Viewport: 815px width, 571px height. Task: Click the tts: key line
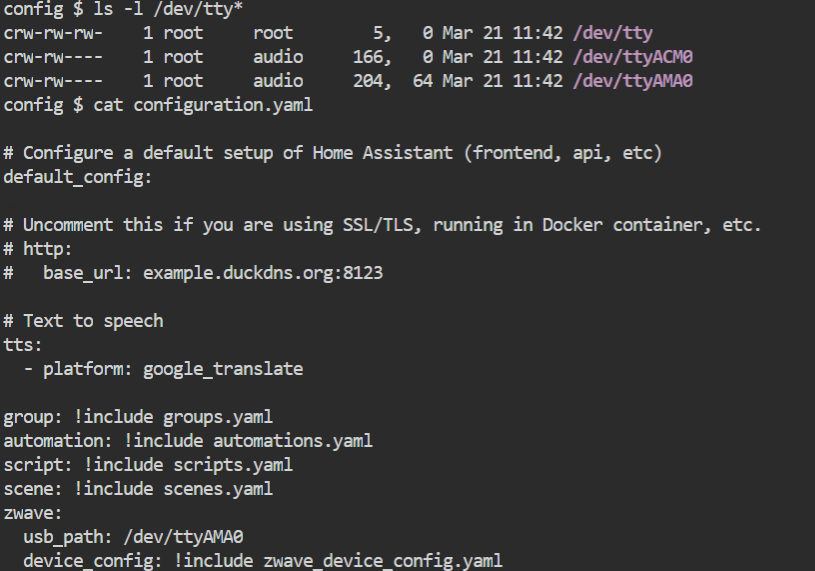click(23, 345)
